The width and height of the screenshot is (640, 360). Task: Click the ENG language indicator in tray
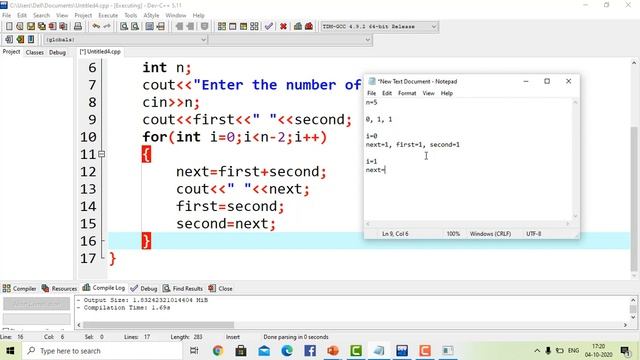click(573, 351)
